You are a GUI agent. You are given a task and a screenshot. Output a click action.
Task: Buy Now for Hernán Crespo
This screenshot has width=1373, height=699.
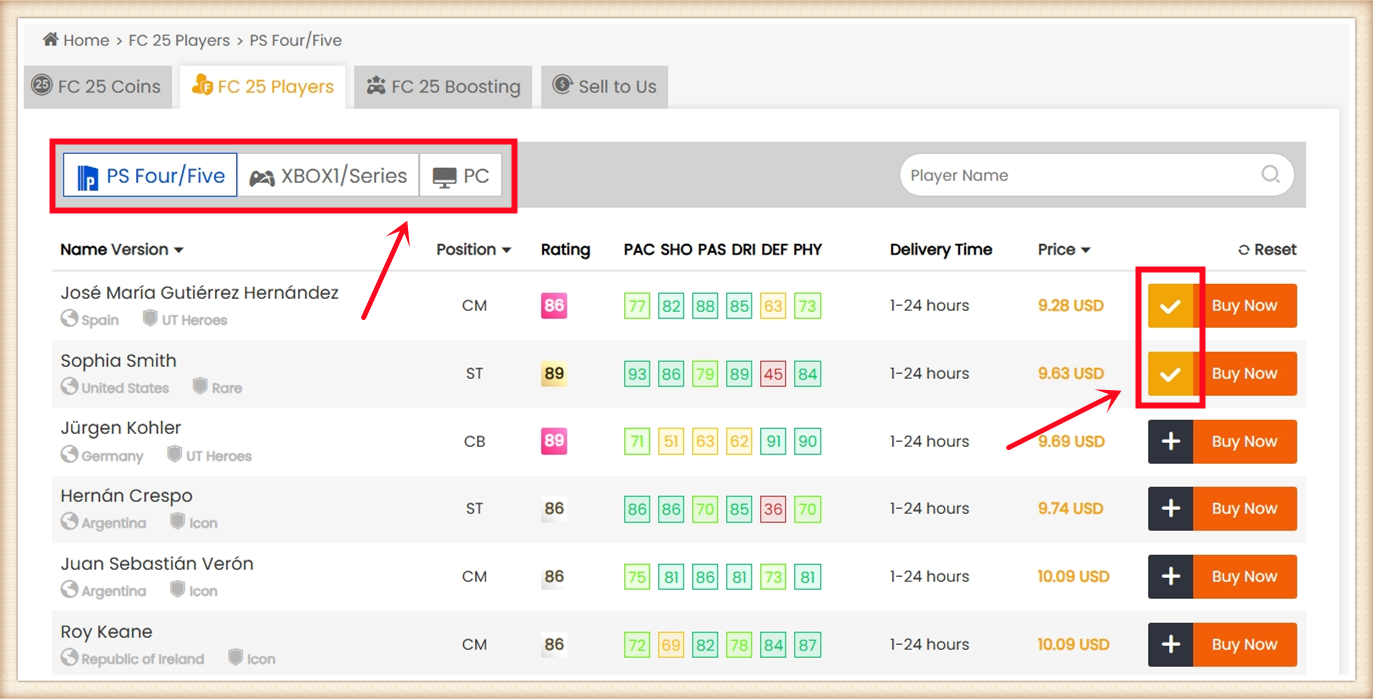[x=1245, y=509]
